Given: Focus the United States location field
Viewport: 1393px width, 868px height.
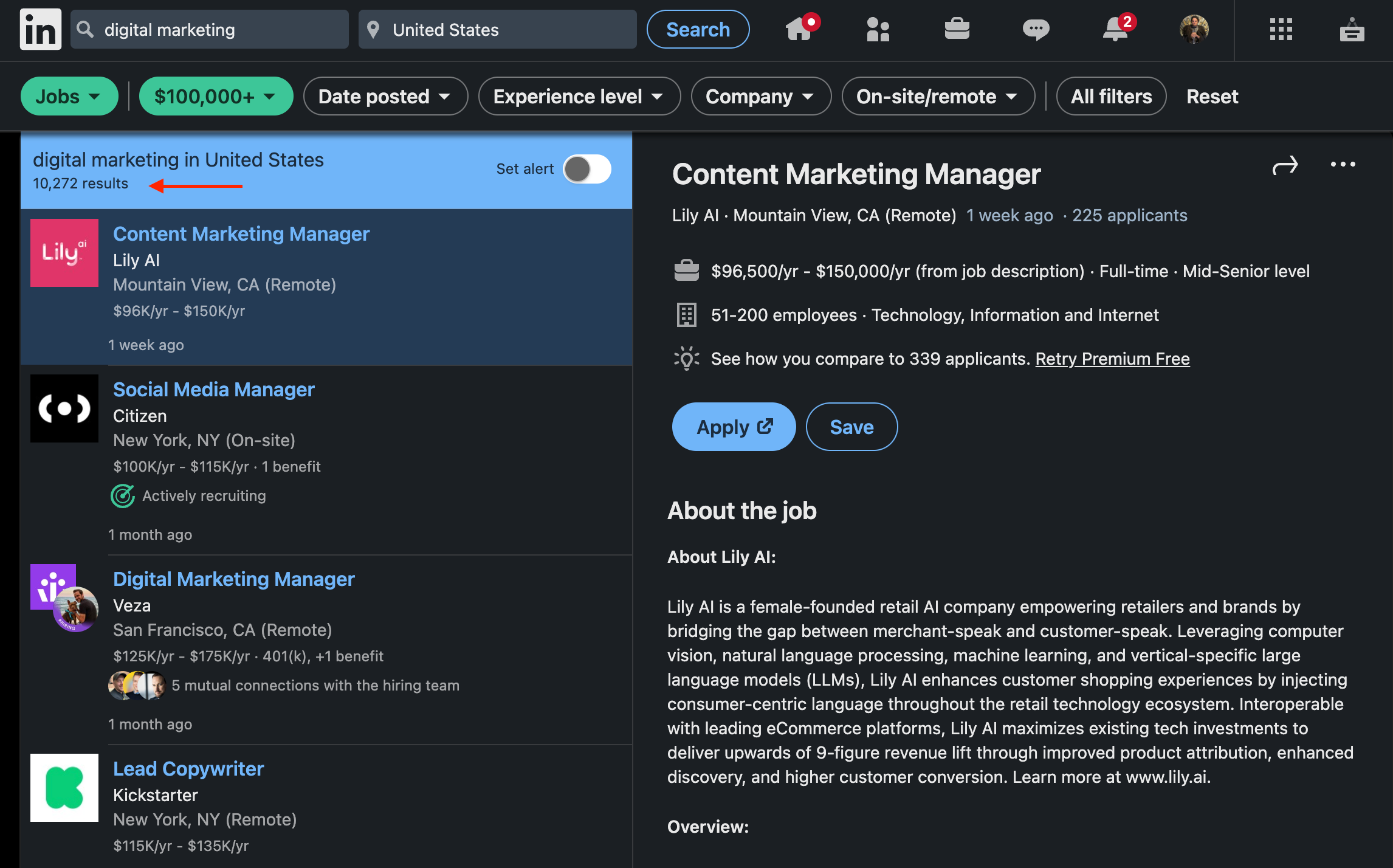Looking at the screenshot, I should click(497, 29).
